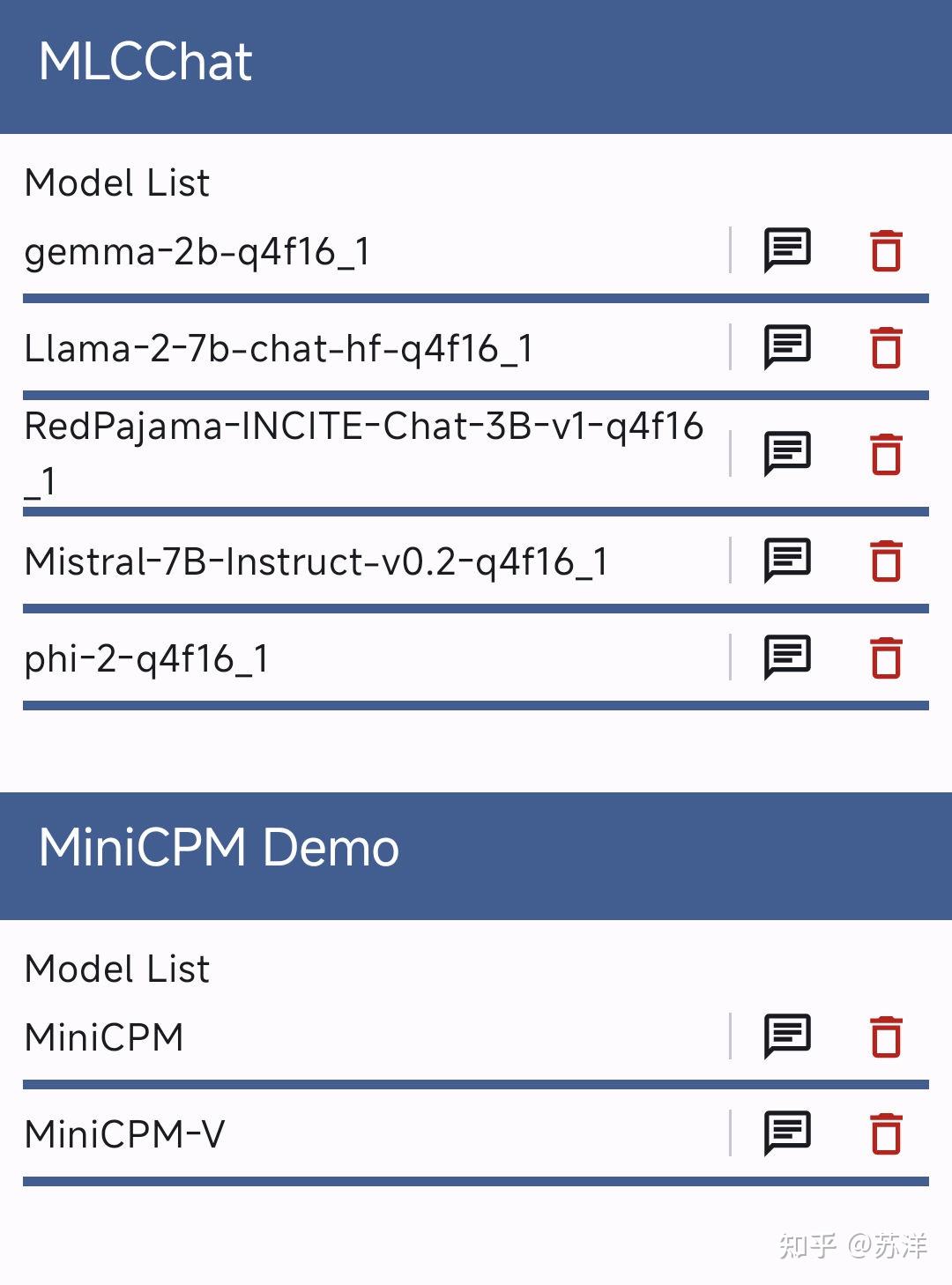952x1285 pixels.
Task: Launch chat with MiniCPM model
Action: coord(786,1036)
